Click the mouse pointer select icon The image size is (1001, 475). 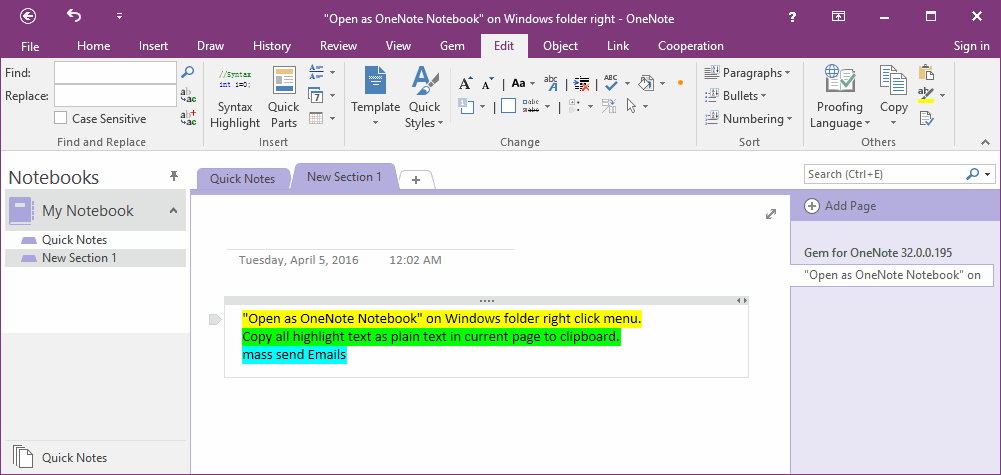coord(632,106)
